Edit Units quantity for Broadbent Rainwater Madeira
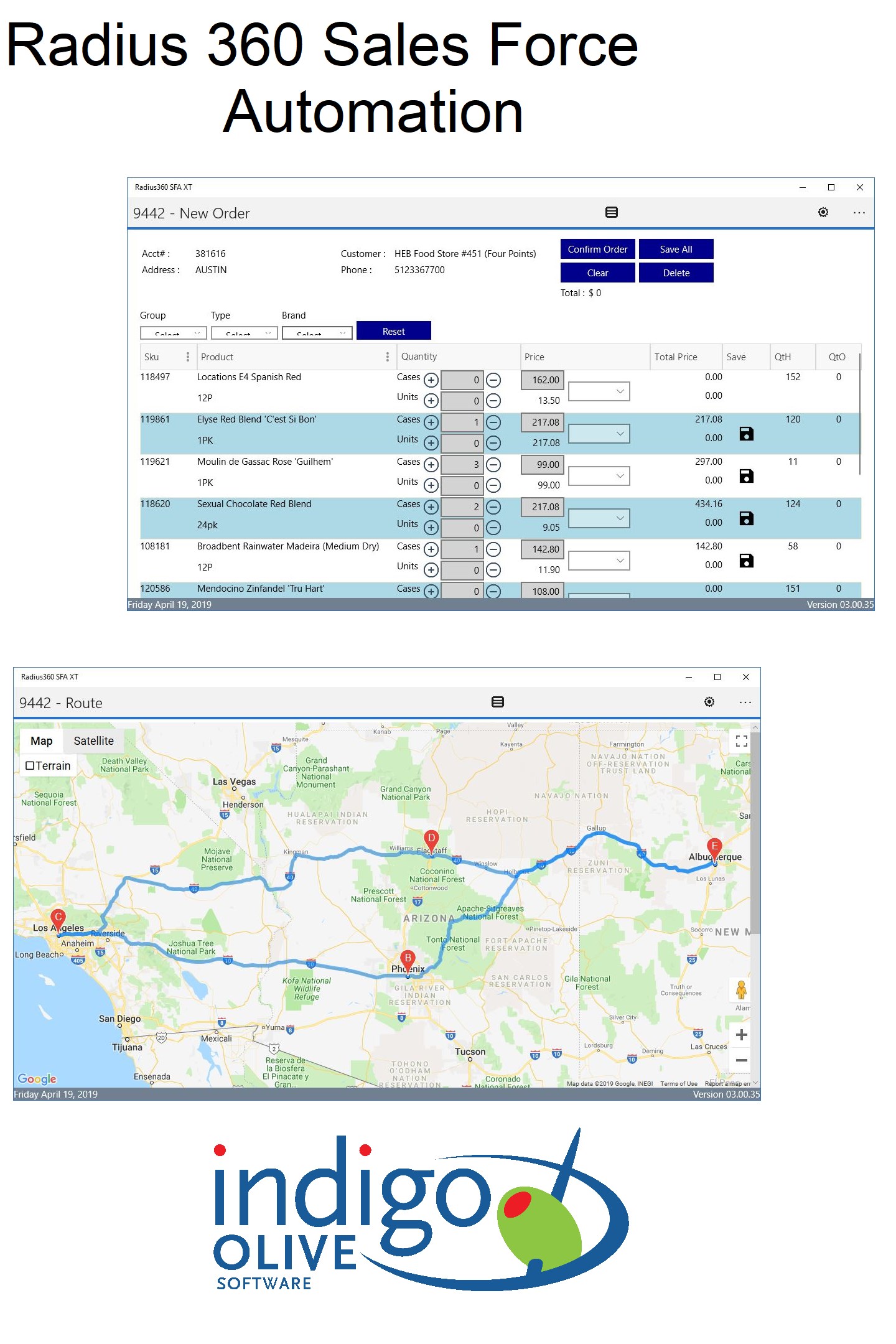896x1344 pixels. pos(462,570)
